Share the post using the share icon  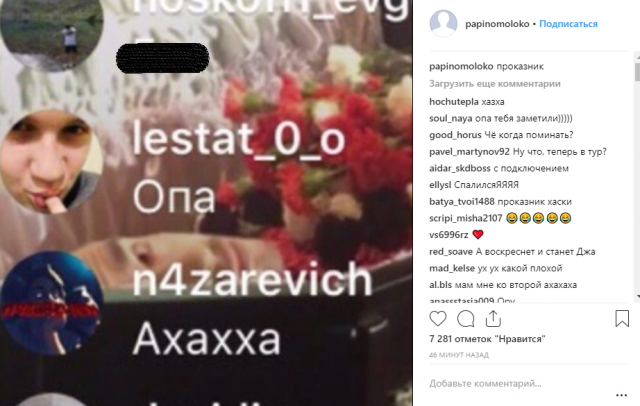coord(493,319)
